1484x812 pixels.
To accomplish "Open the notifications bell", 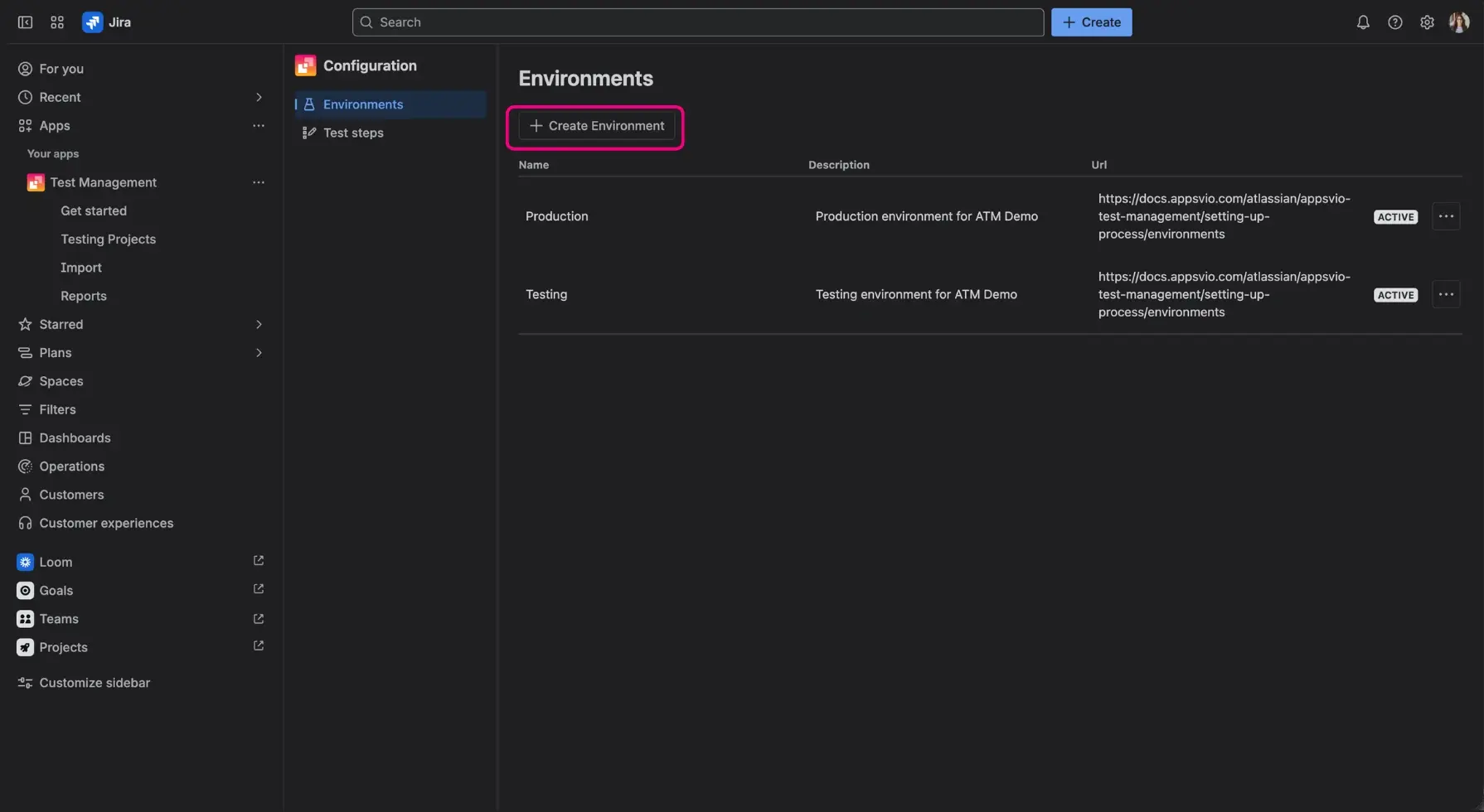I will tap(1363, 22).
